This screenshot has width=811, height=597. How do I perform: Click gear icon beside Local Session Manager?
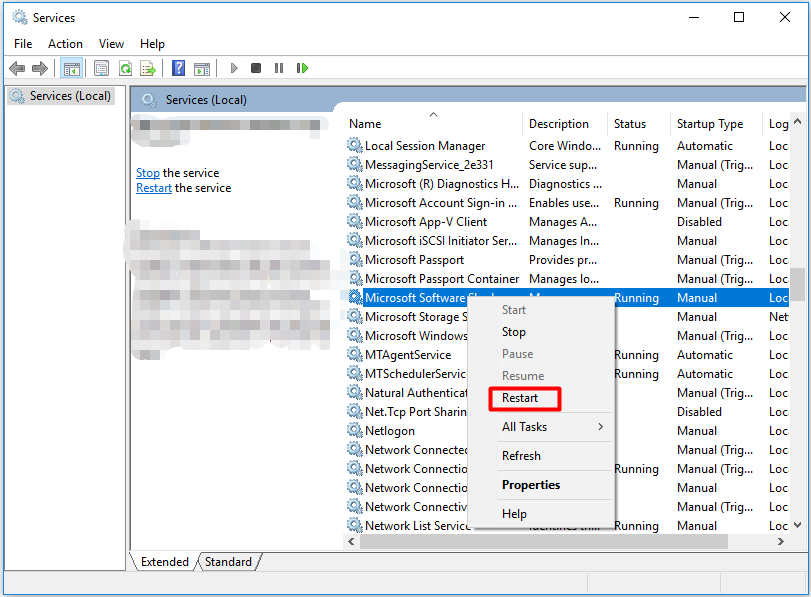coord(354,145)
